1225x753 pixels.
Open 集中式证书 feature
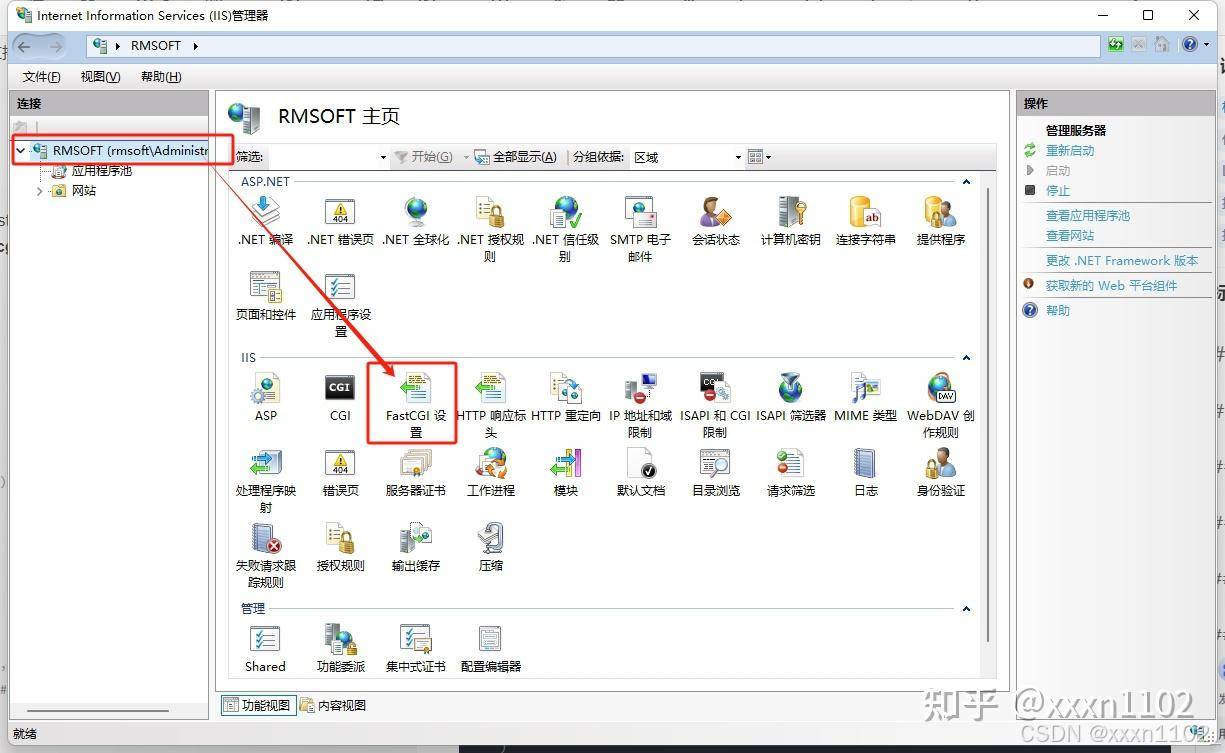pos(415,648)
